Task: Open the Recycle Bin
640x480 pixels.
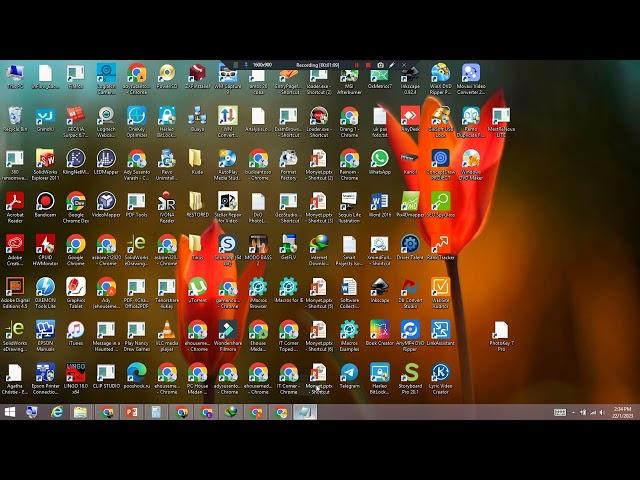Action: [x=15, y=119]
